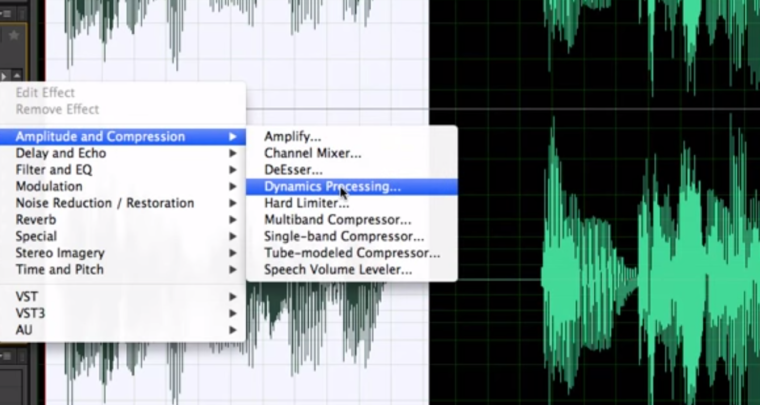760x405 pixels.
Task: Expand the Delay and Echo submenu
Action: [x=60, y=153]
